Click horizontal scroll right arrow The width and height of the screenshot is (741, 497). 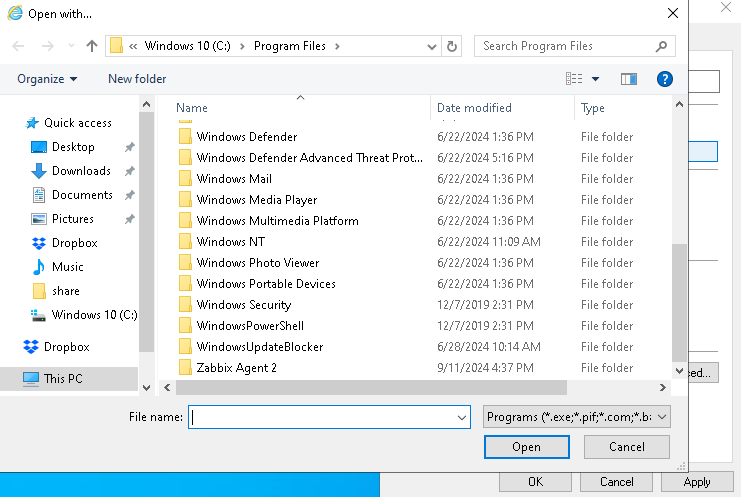pyautogui.click(x=663, y=387)
